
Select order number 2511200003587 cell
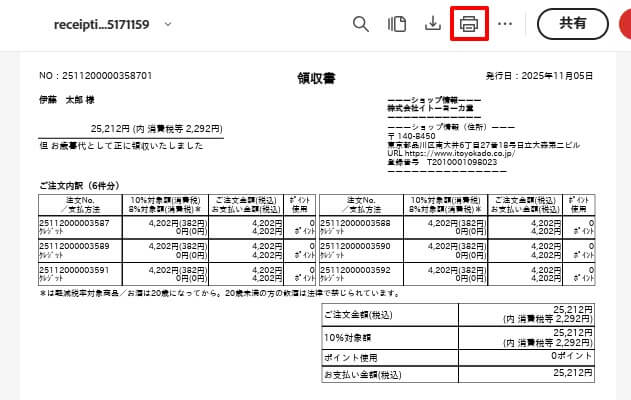tap(75, 223)
